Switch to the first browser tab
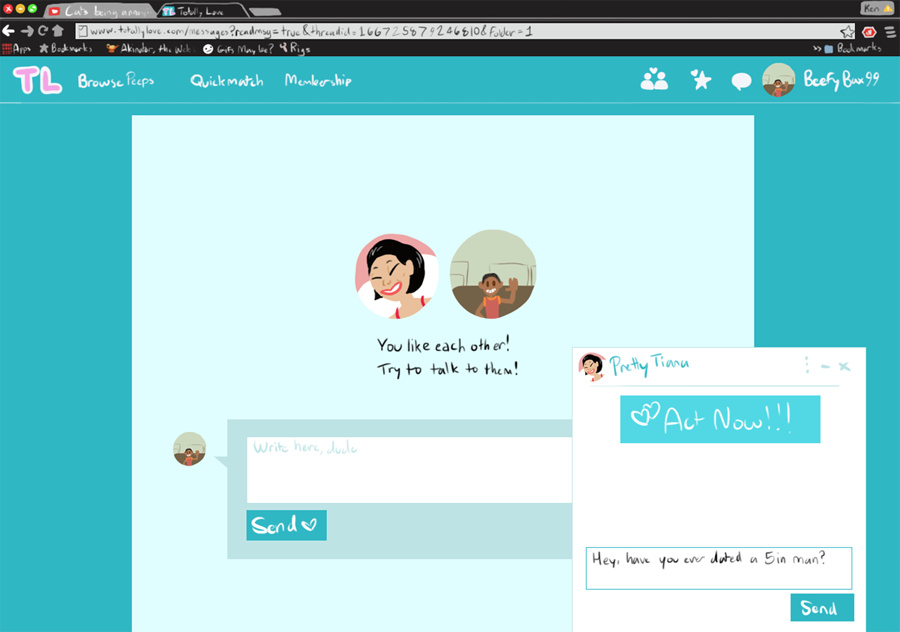Image resolution: width=900 pixels, height=632 pixels. 98,10
